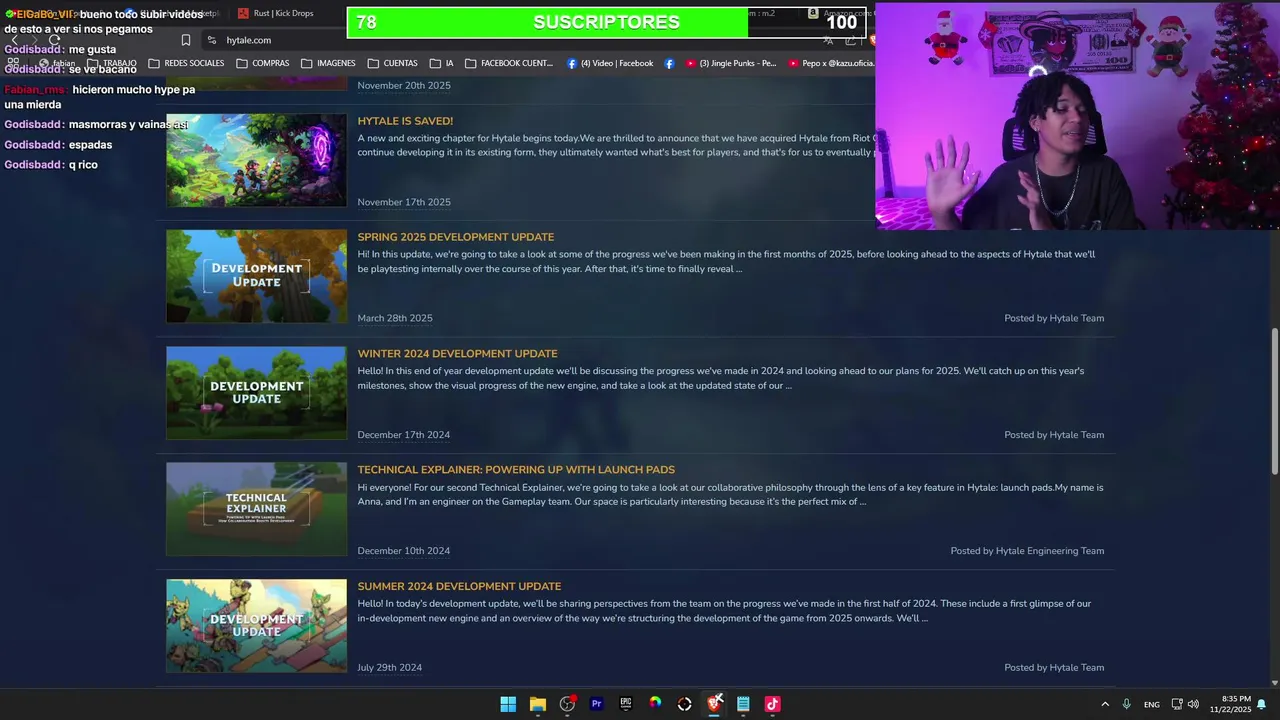
Task: Open the Notepad taskbar icon
Action: click(x=743, y=704)
